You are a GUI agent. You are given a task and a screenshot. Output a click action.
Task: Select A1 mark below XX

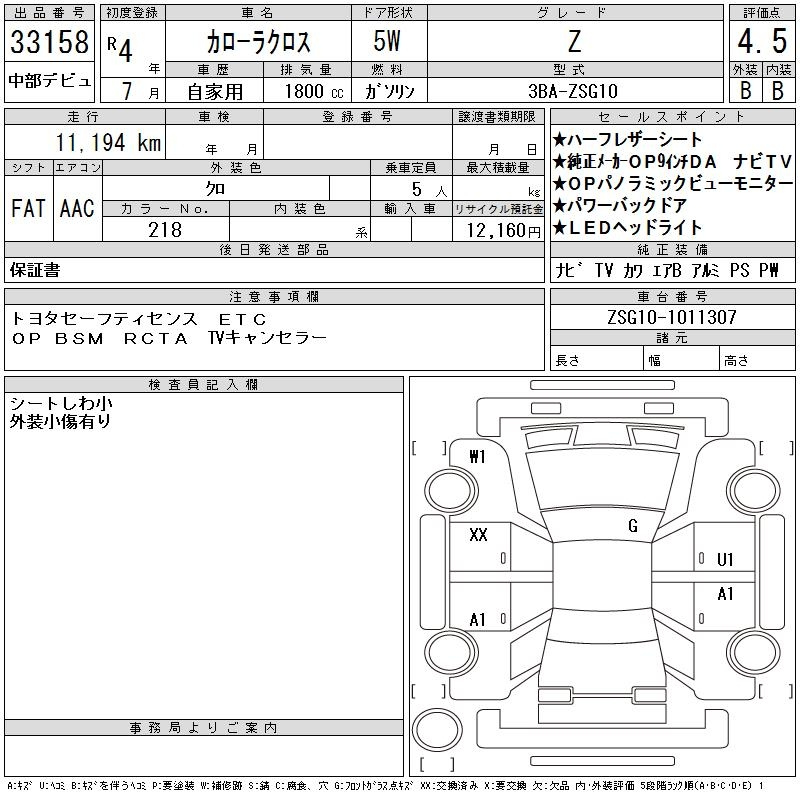click(x=477, y=620)
